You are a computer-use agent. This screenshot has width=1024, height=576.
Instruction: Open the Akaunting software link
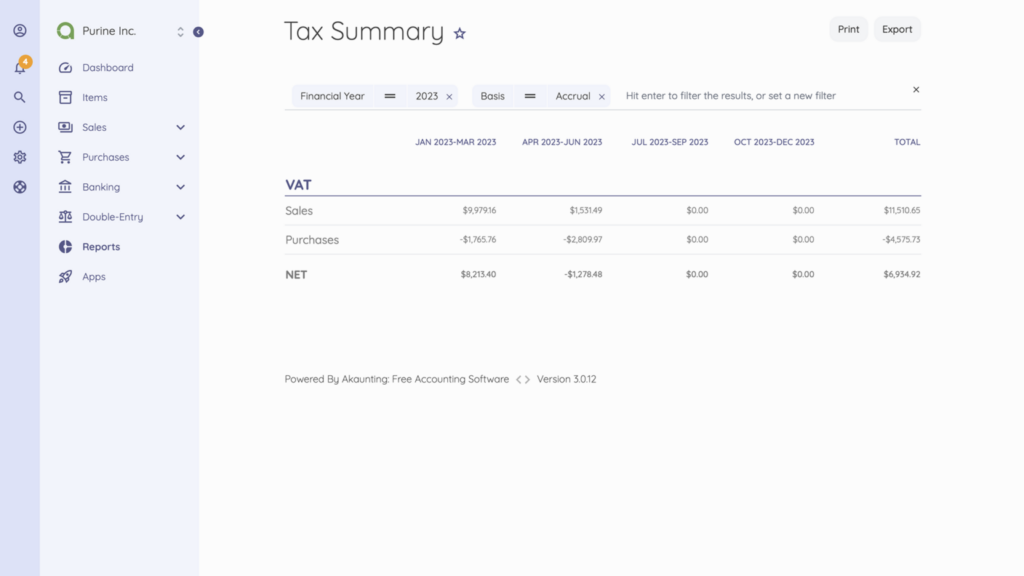(x=429, y=379)
